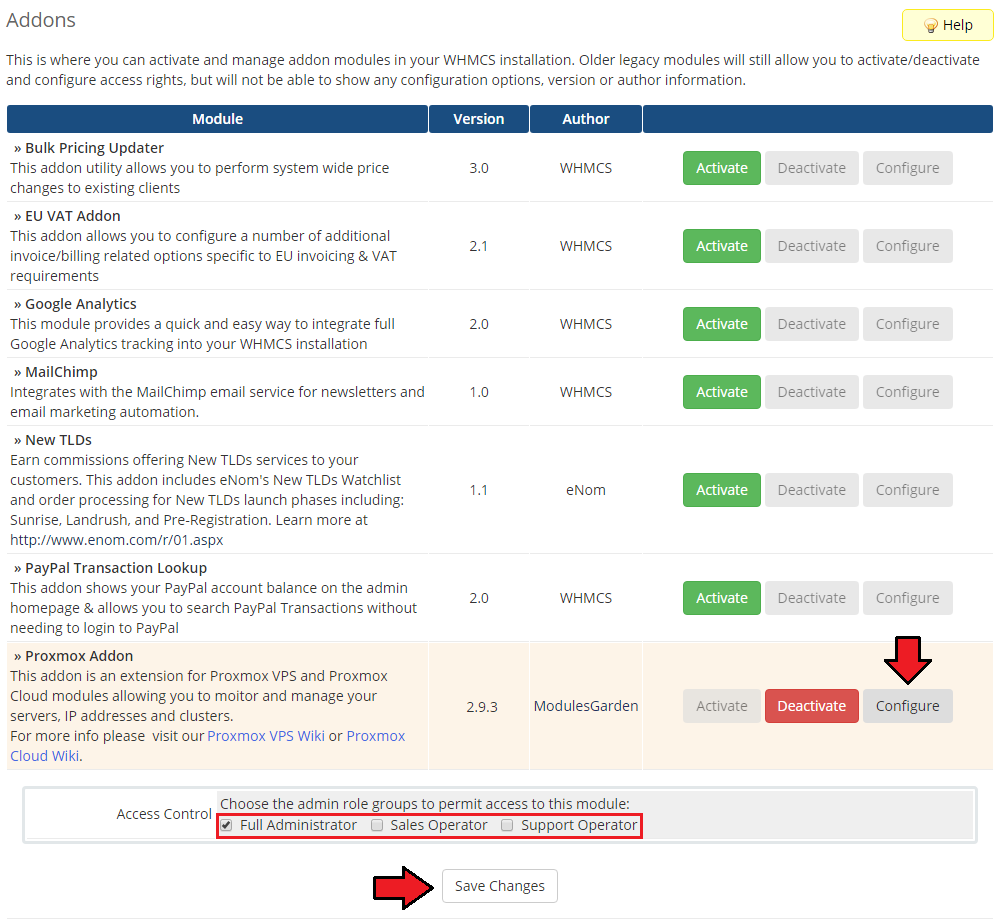Select the Bulk Pricing Updater module title
This screenshot has height=923, width=998.
[x=94, y=148]
